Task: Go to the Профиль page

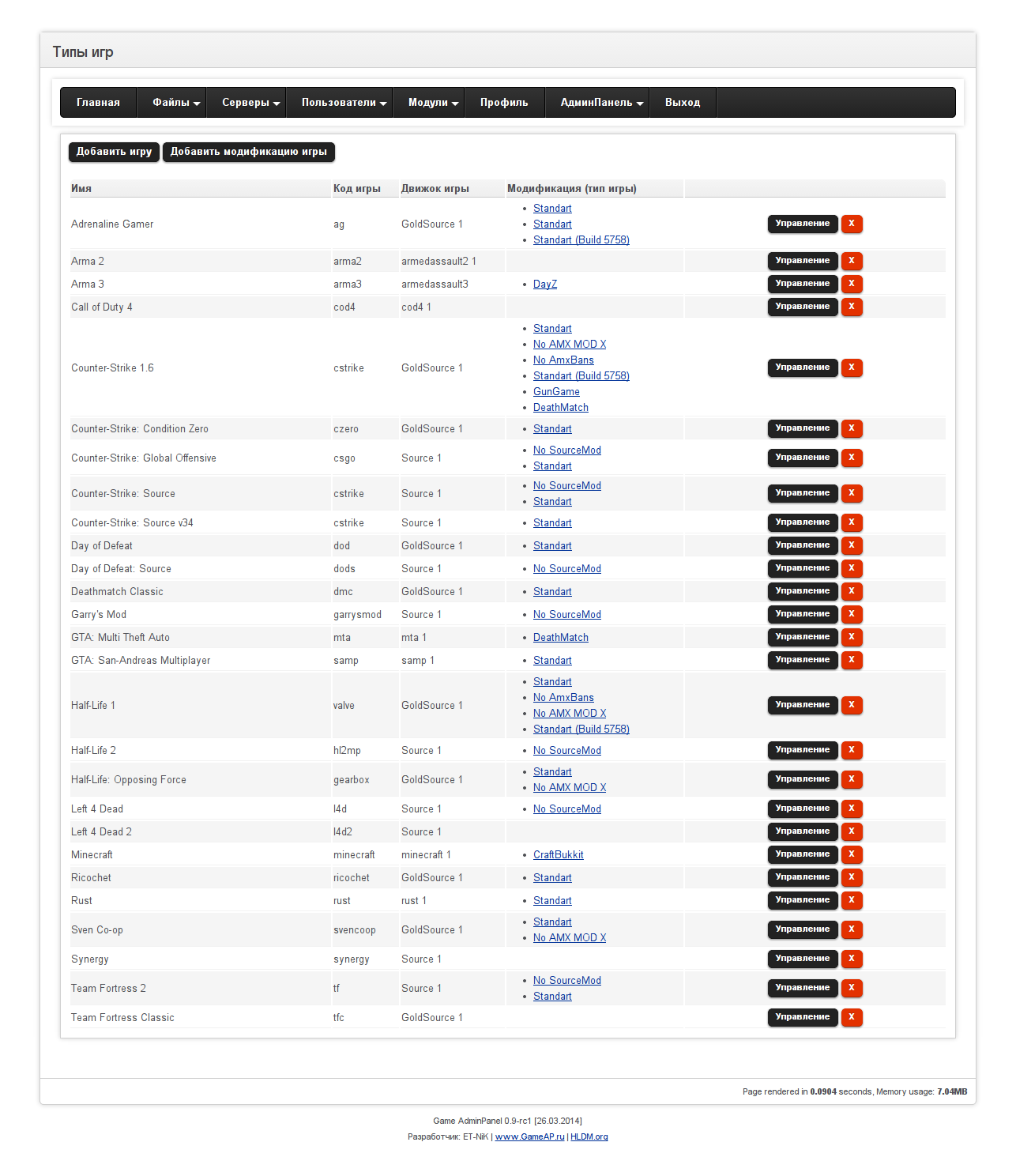Action: [x=504, y=103]
